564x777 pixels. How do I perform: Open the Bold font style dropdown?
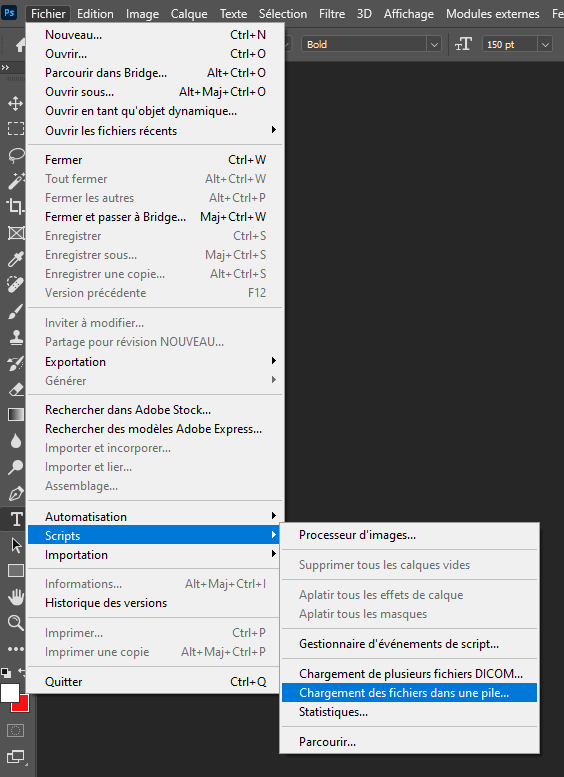click(434, 45)
